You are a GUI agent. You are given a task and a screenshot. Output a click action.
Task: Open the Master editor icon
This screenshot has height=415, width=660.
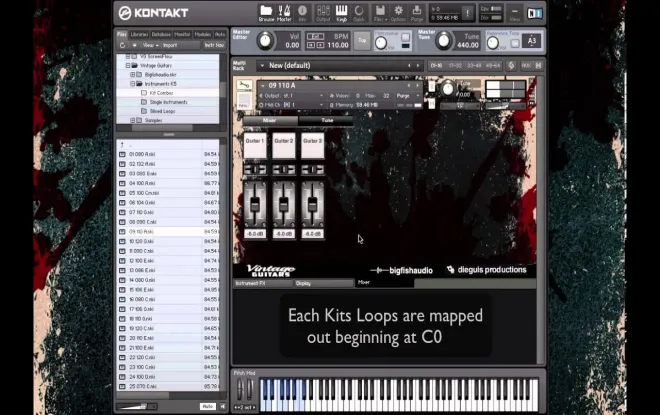tap(284, 13)
